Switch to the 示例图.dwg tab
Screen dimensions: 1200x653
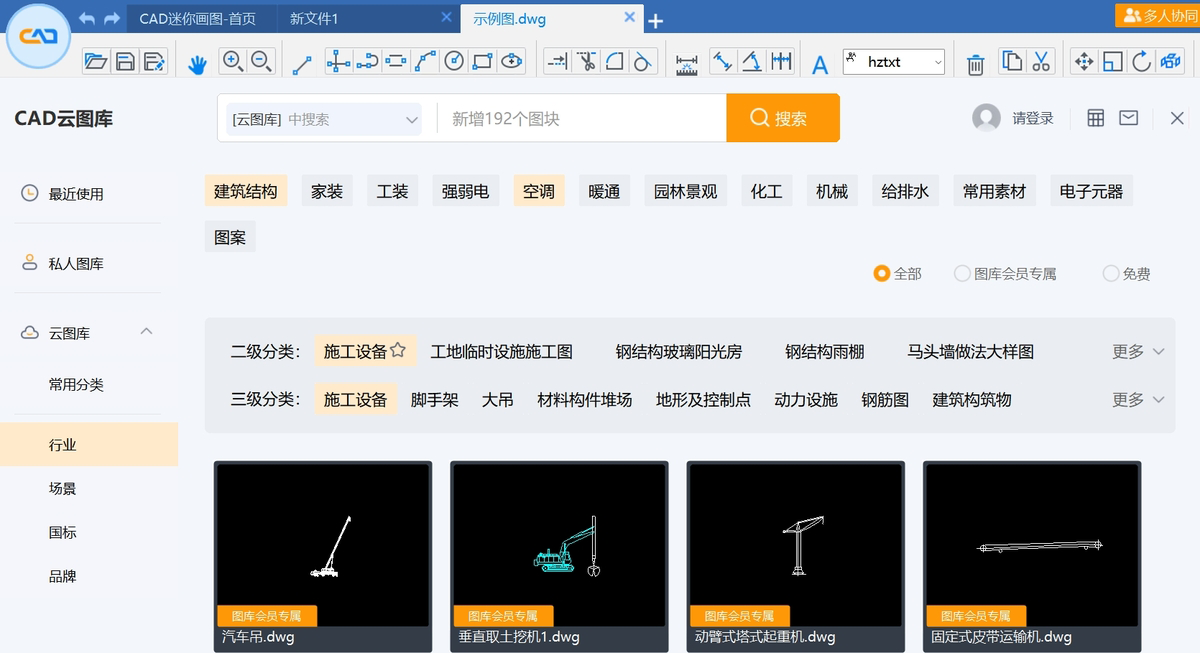(x=540, y=17)
